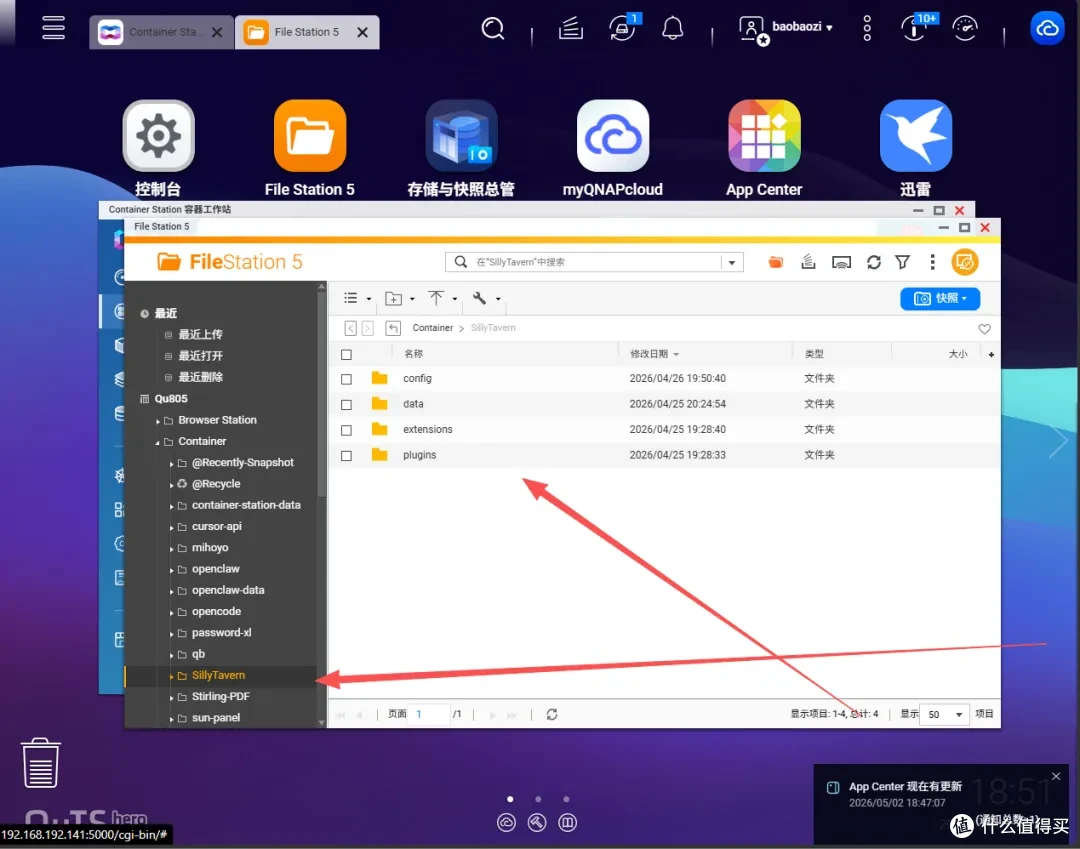Open the baobaozi user account dropdown

[x=787, y=29]
